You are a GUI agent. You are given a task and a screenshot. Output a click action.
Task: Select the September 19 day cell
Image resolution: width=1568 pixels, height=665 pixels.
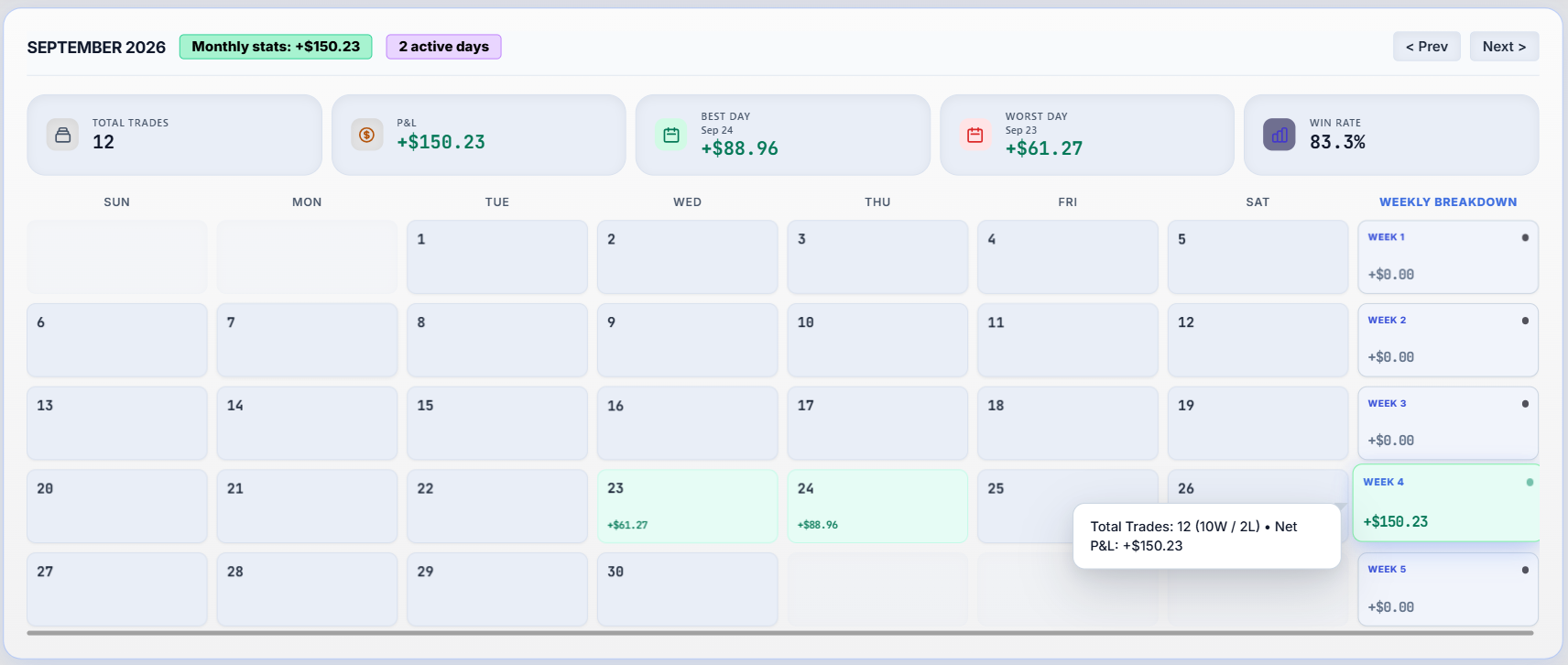1258,423
